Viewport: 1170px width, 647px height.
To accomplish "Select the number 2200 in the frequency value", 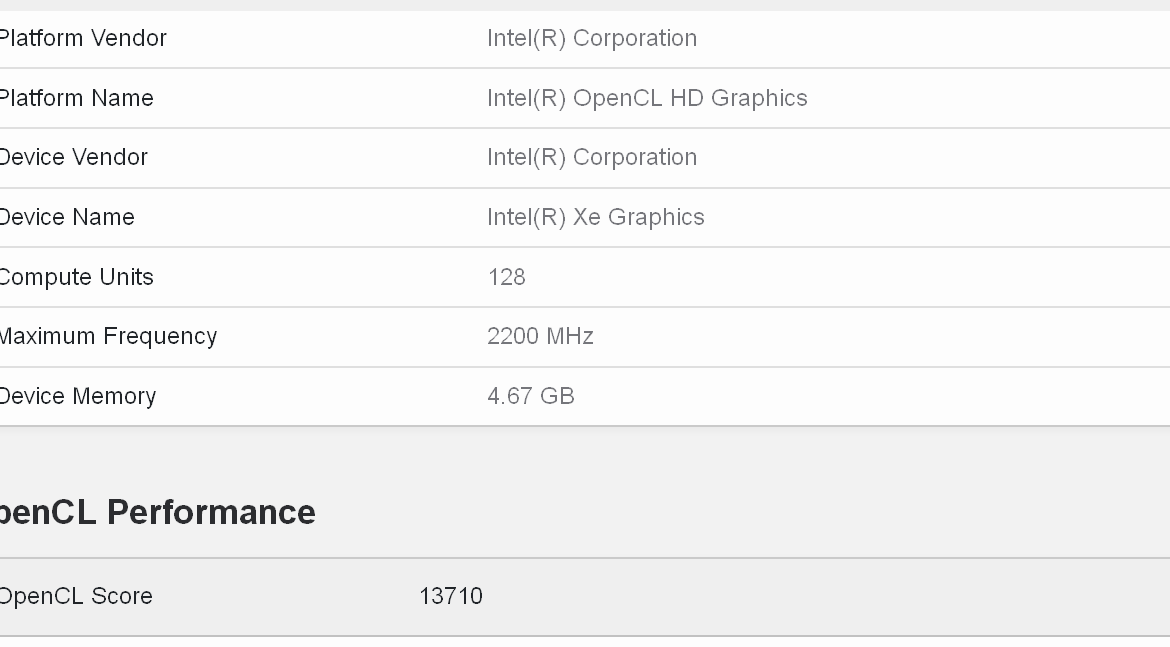I will (x=512, y=336).
